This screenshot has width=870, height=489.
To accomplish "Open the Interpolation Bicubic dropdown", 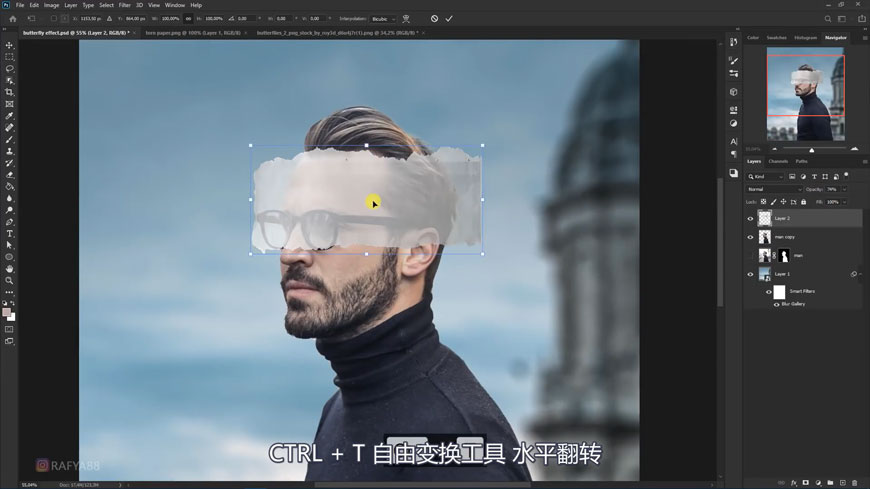I will [383, 19].
